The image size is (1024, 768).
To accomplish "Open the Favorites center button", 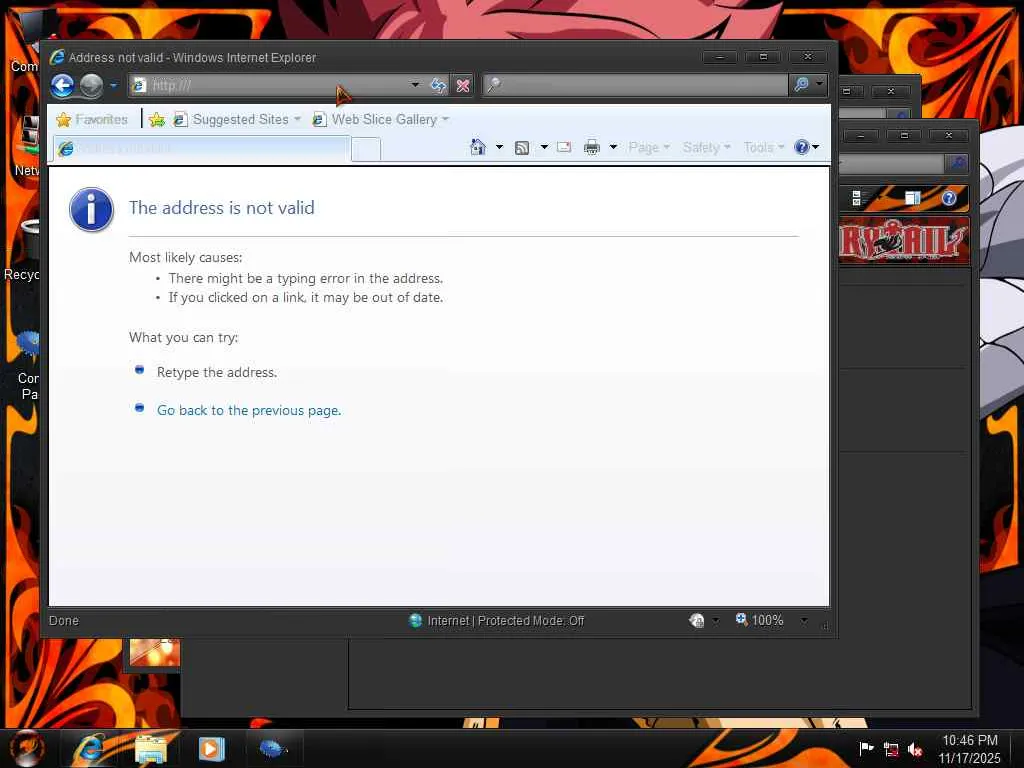I will (92, 120).
